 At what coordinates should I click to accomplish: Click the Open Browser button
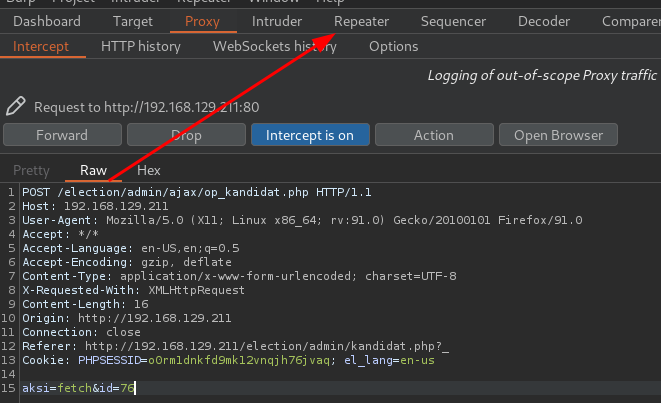[x=558, y=135]
